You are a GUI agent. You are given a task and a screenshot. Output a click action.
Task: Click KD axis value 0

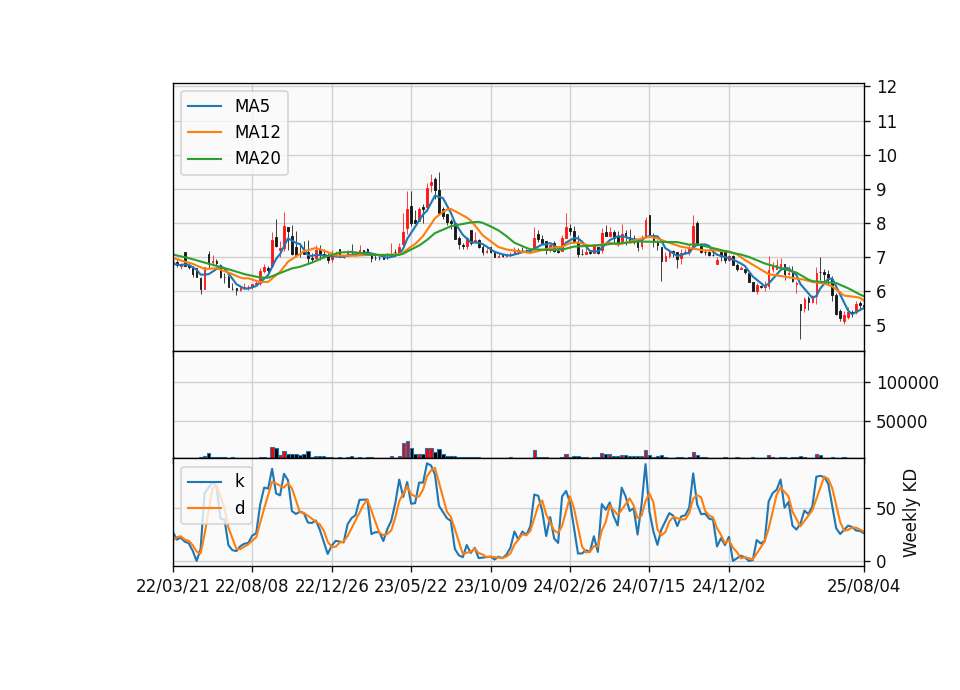[882, 561]
